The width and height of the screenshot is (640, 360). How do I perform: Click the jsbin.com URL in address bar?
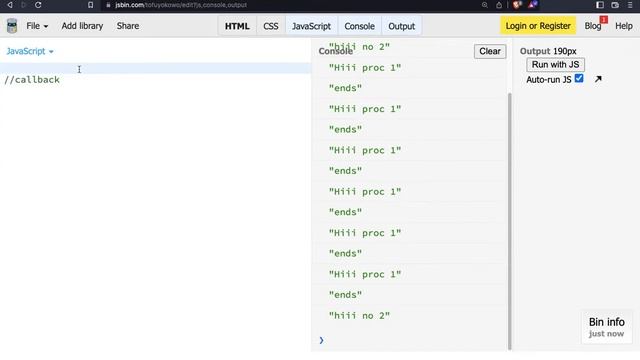[180, 5]
